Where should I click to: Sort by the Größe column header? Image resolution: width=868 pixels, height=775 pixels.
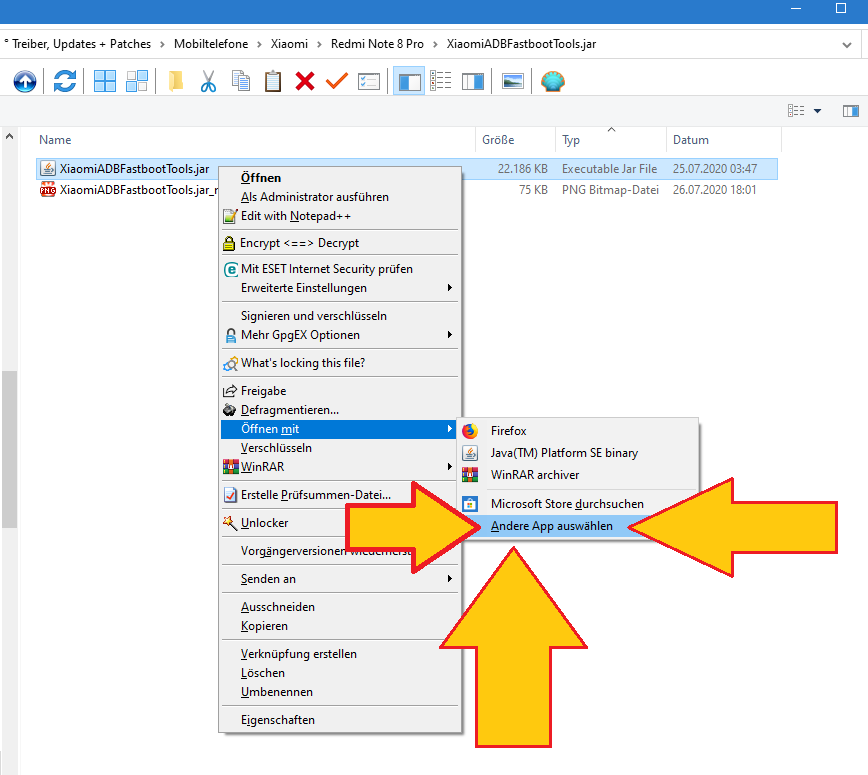click(x=515, y=140)
